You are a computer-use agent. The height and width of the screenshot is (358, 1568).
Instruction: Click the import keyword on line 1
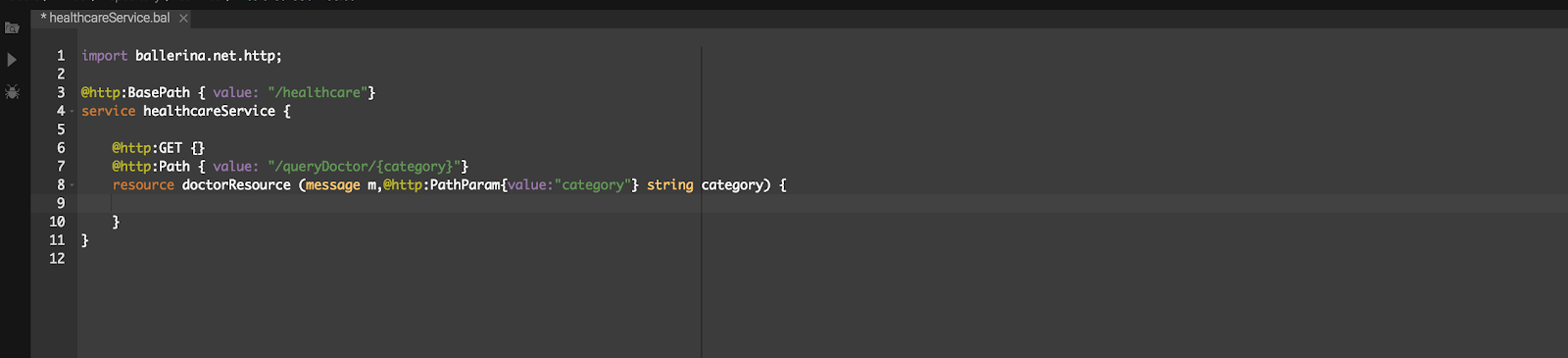point(104,56)
